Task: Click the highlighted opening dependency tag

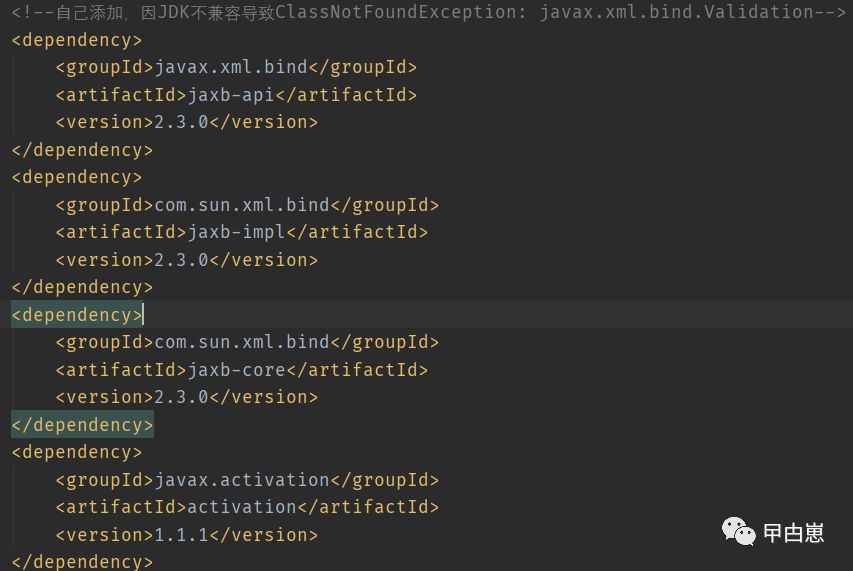Action: (x=77, y=315)
